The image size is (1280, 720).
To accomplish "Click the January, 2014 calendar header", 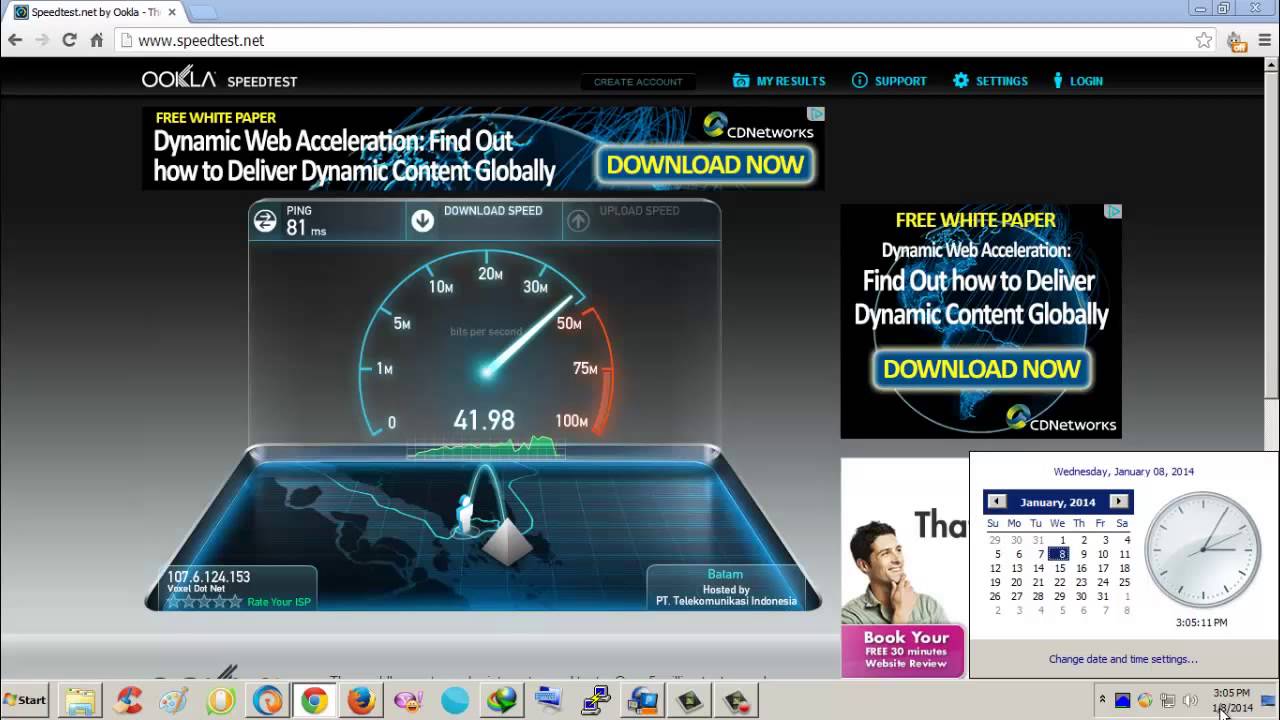I will tap(1058, 502).
